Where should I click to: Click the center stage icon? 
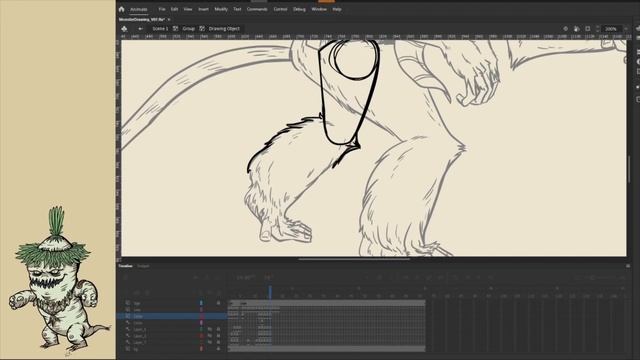[565, 29]
